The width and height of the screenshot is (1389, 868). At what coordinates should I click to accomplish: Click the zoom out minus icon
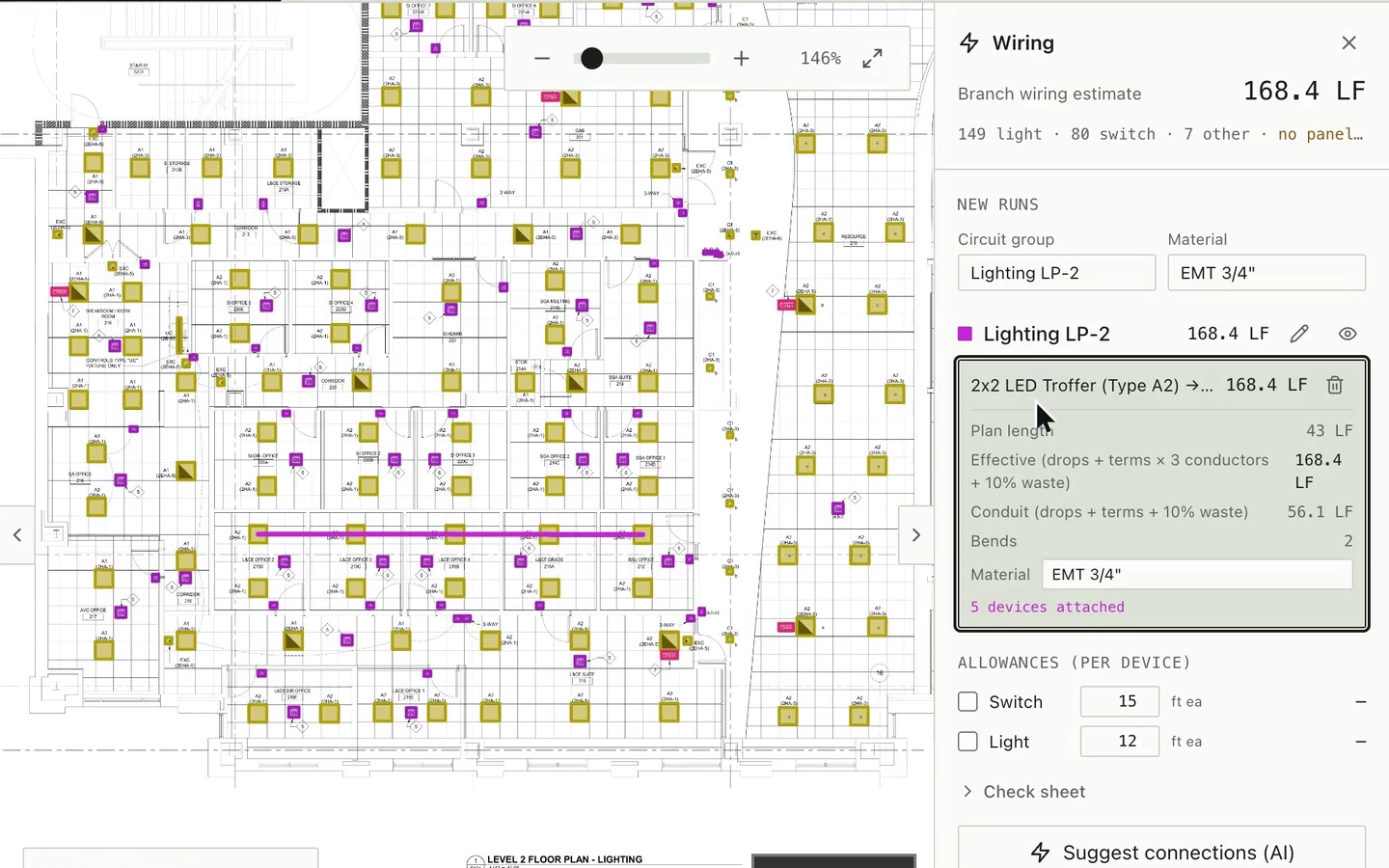(x=542, y=59)
